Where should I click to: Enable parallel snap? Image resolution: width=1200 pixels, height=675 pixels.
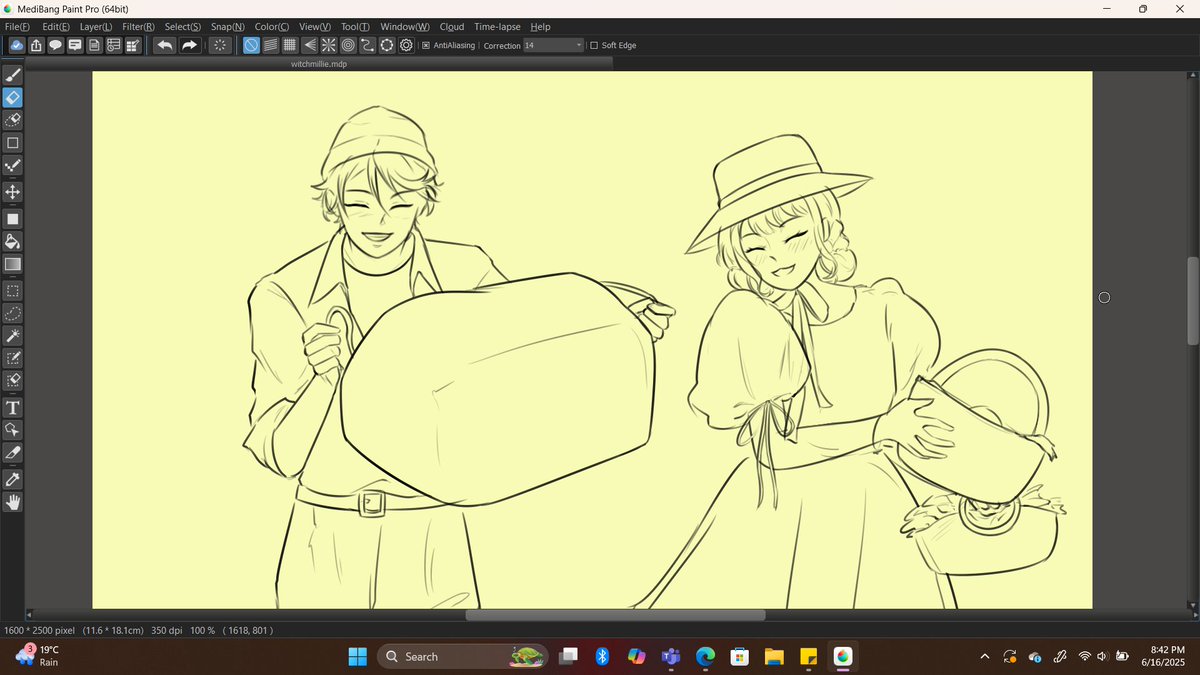[270, 45]
